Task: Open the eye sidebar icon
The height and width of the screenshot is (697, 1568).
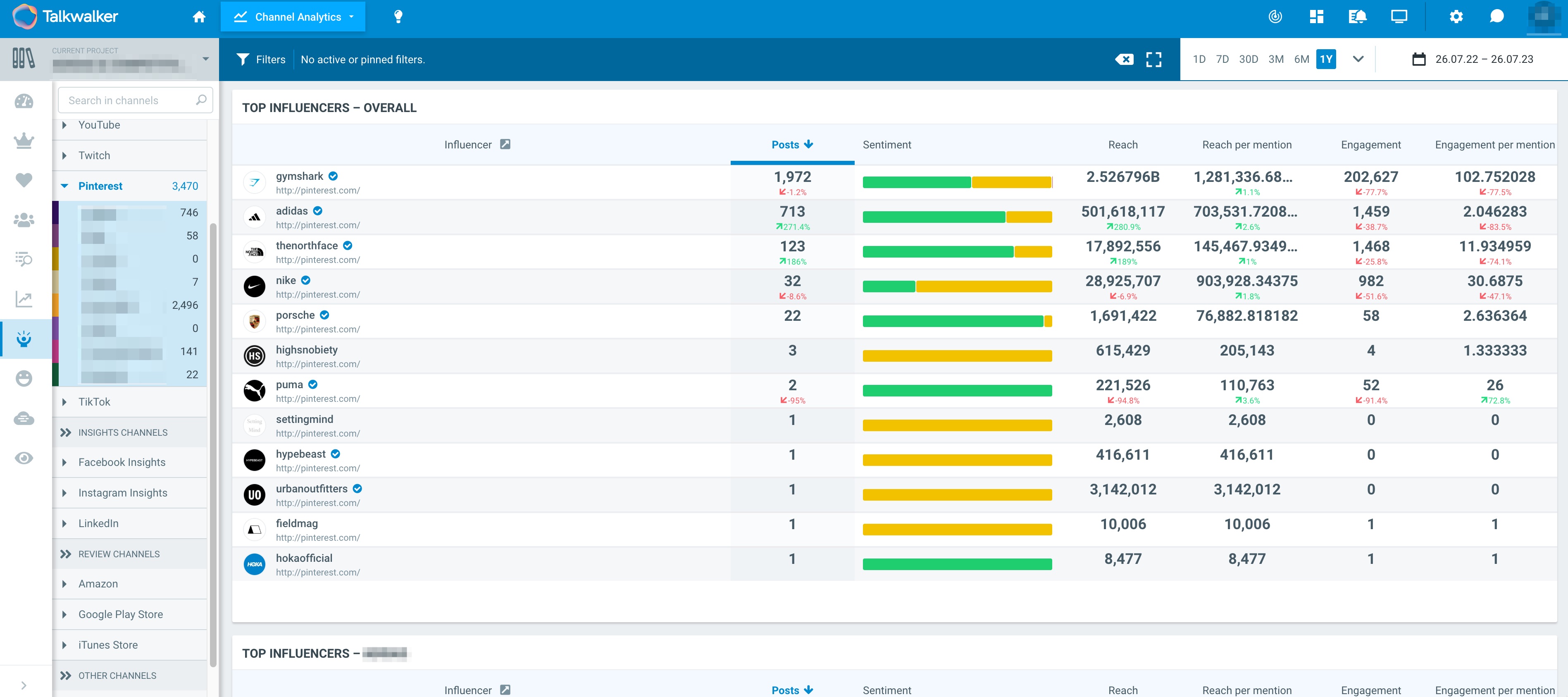Action: click(24, 458)
